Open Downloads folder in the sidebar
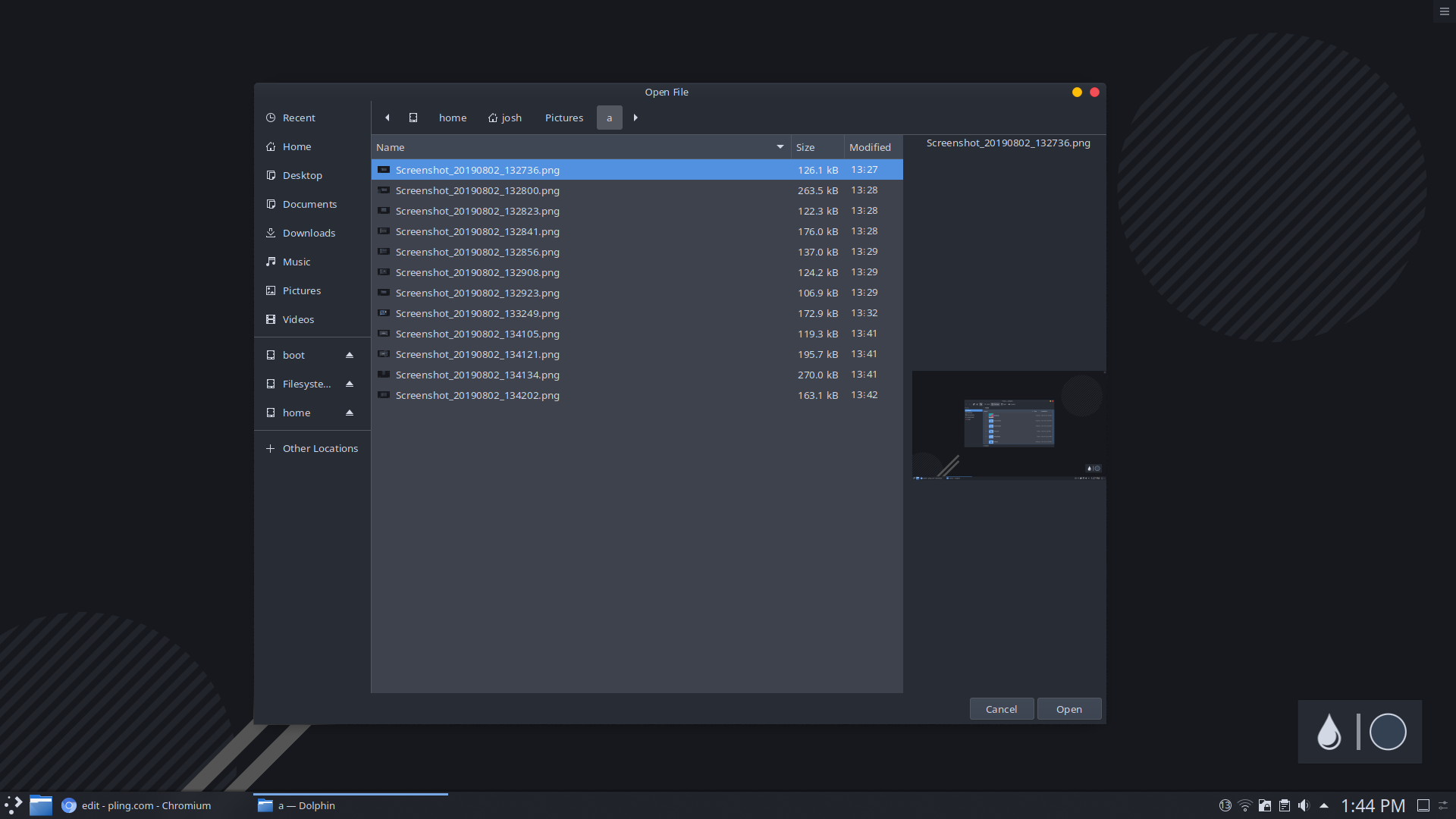 coord(312,233)
